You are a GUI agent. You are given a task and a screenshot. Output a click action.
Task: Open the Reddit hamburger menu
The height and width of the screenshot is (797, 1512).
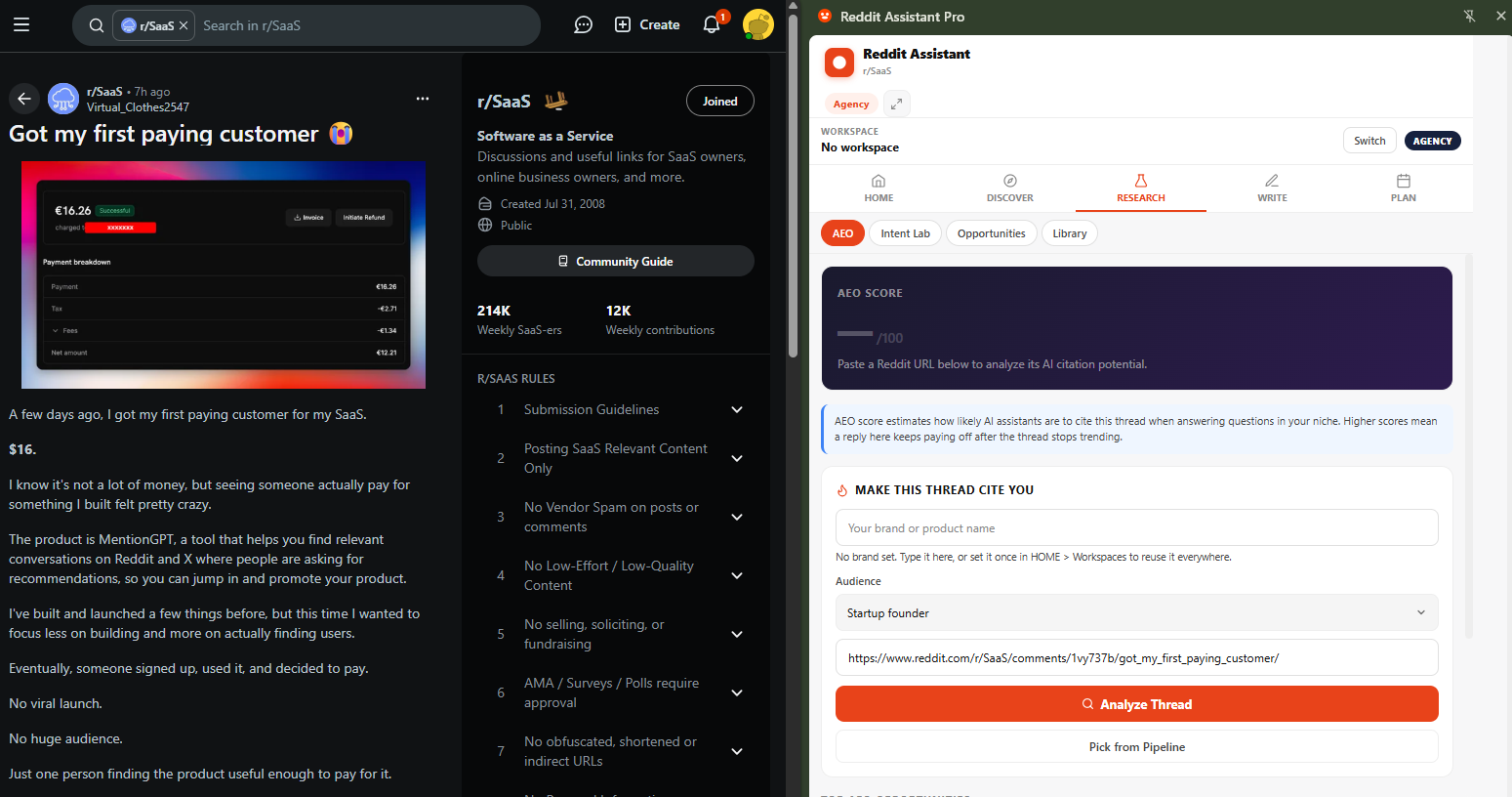(21, 25)
